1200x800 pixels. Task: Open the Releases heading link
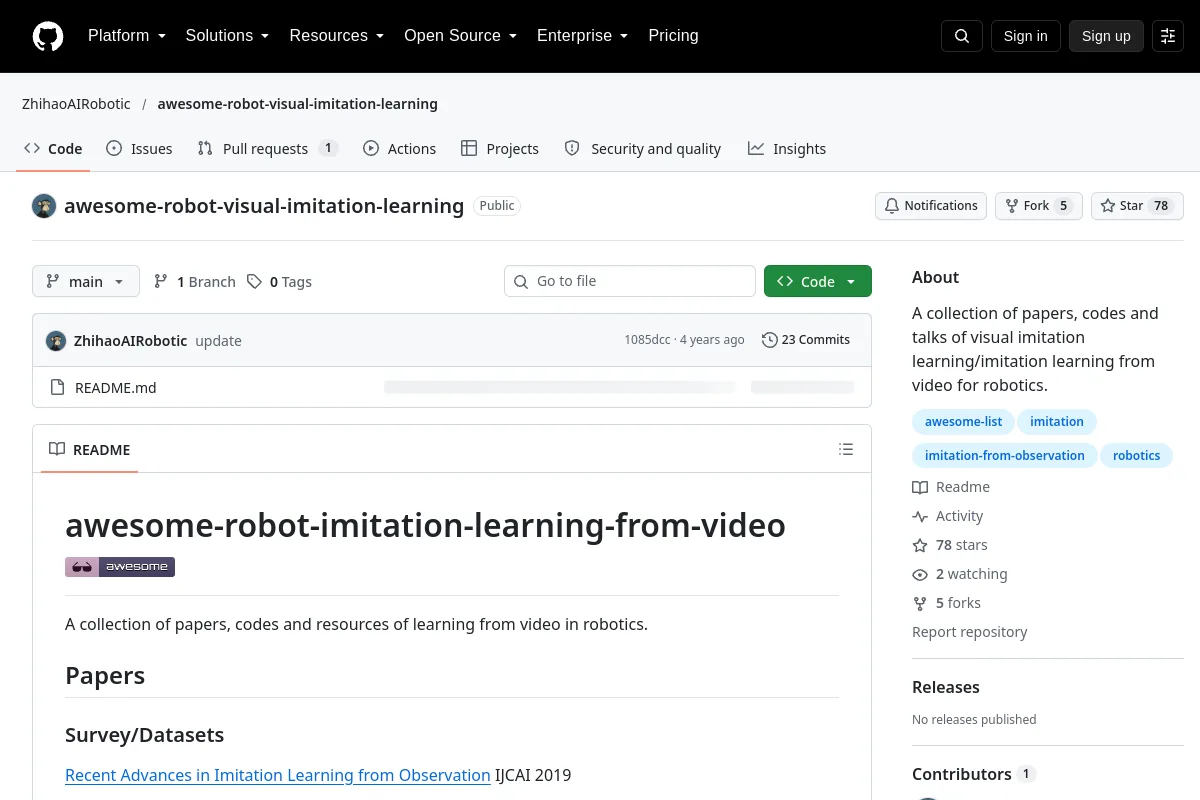946,687
